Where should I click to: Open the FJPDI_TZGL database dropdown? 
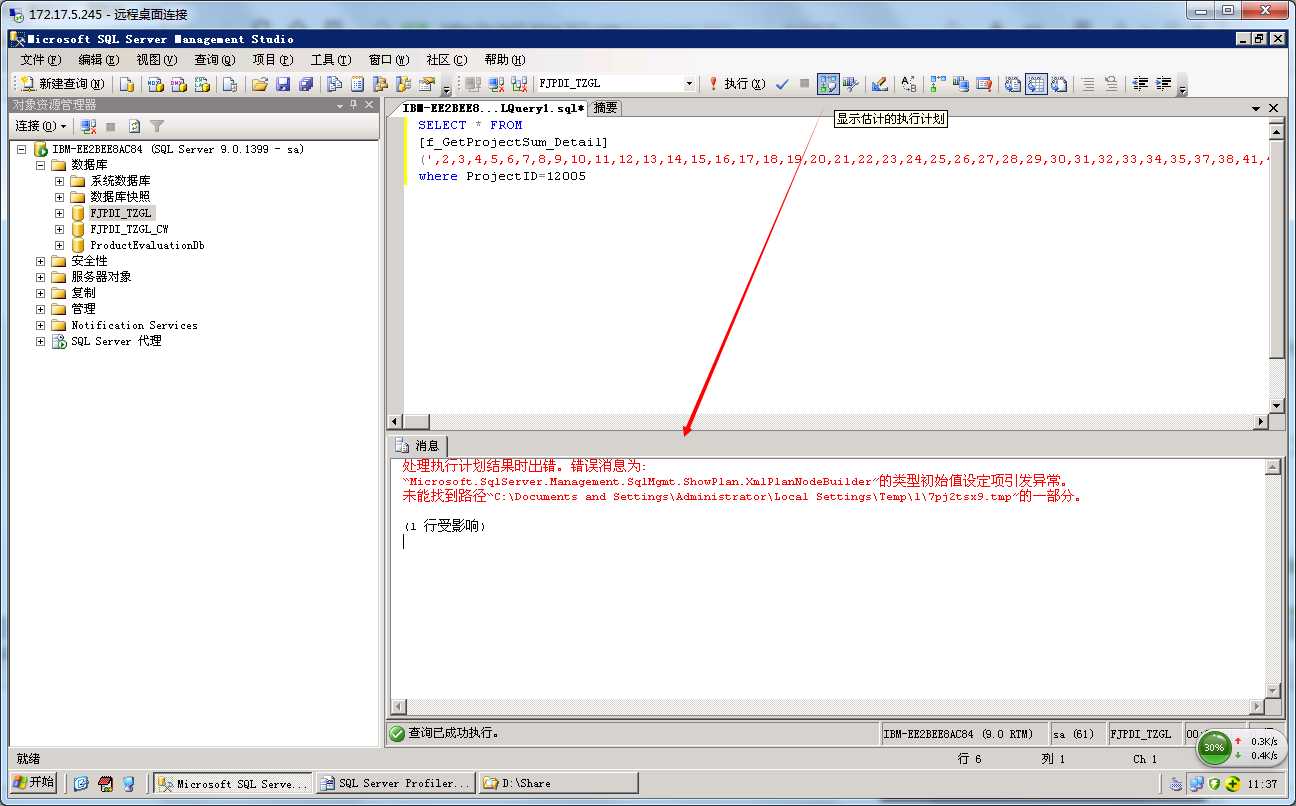pos(689,84)
